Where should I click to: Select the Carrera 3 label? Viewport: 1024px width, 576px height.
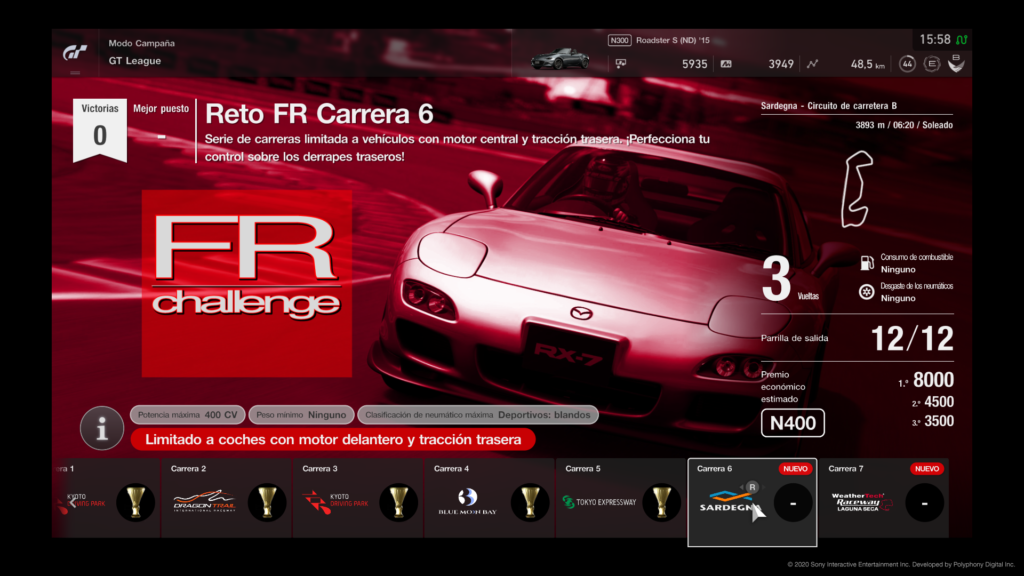click(x=320, y=469)
